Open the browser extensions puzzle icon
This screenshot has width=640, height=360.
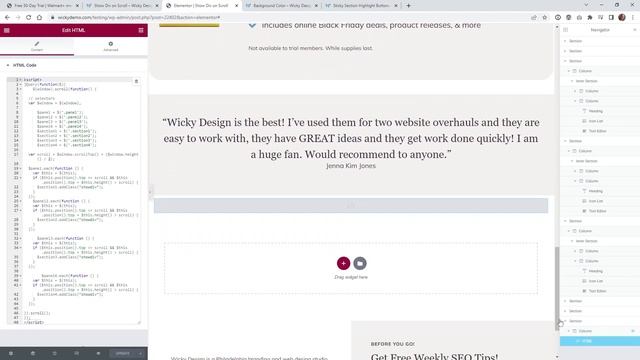tap(590, 18)
